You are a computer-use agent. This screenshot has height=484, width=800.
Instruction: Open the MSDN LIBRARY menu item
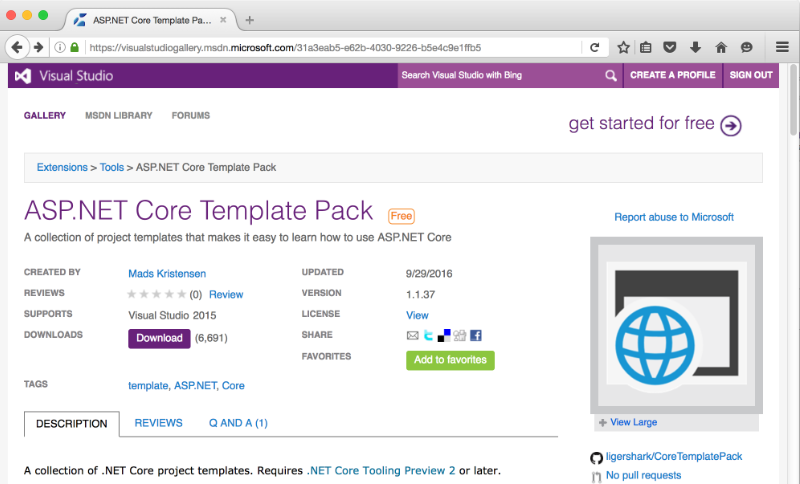118,115
